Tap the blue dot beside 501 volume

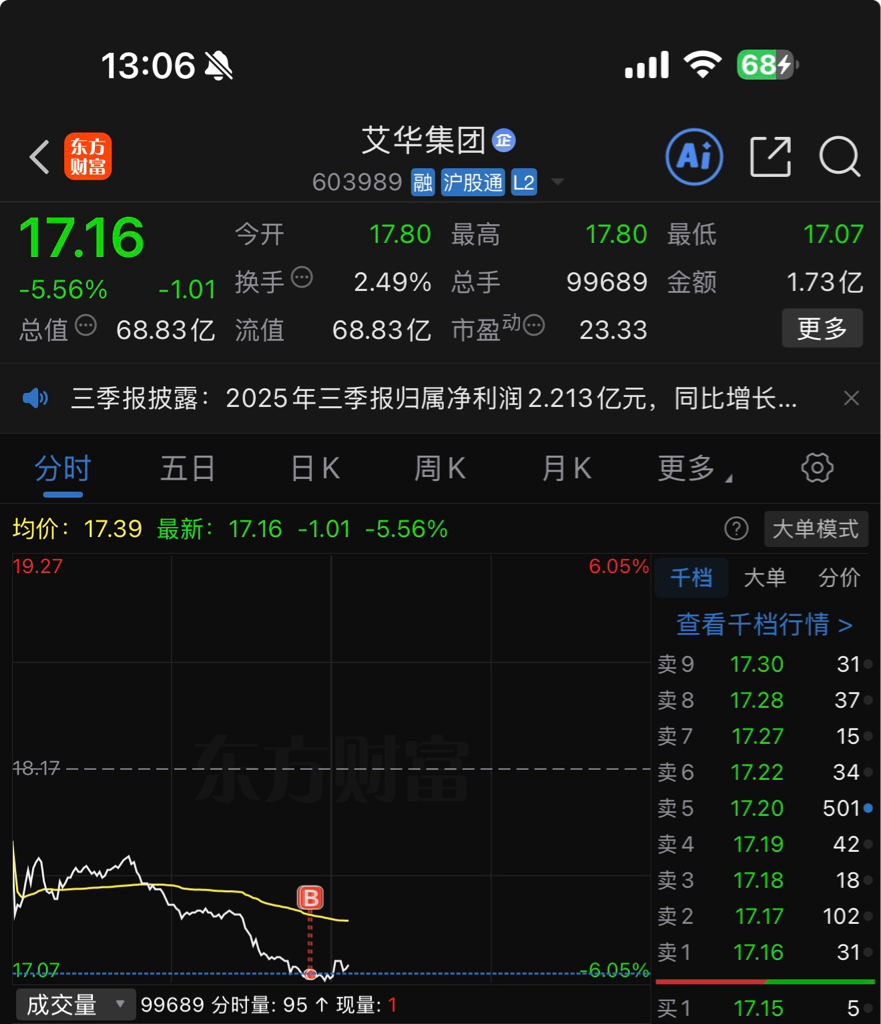point(868,808)
